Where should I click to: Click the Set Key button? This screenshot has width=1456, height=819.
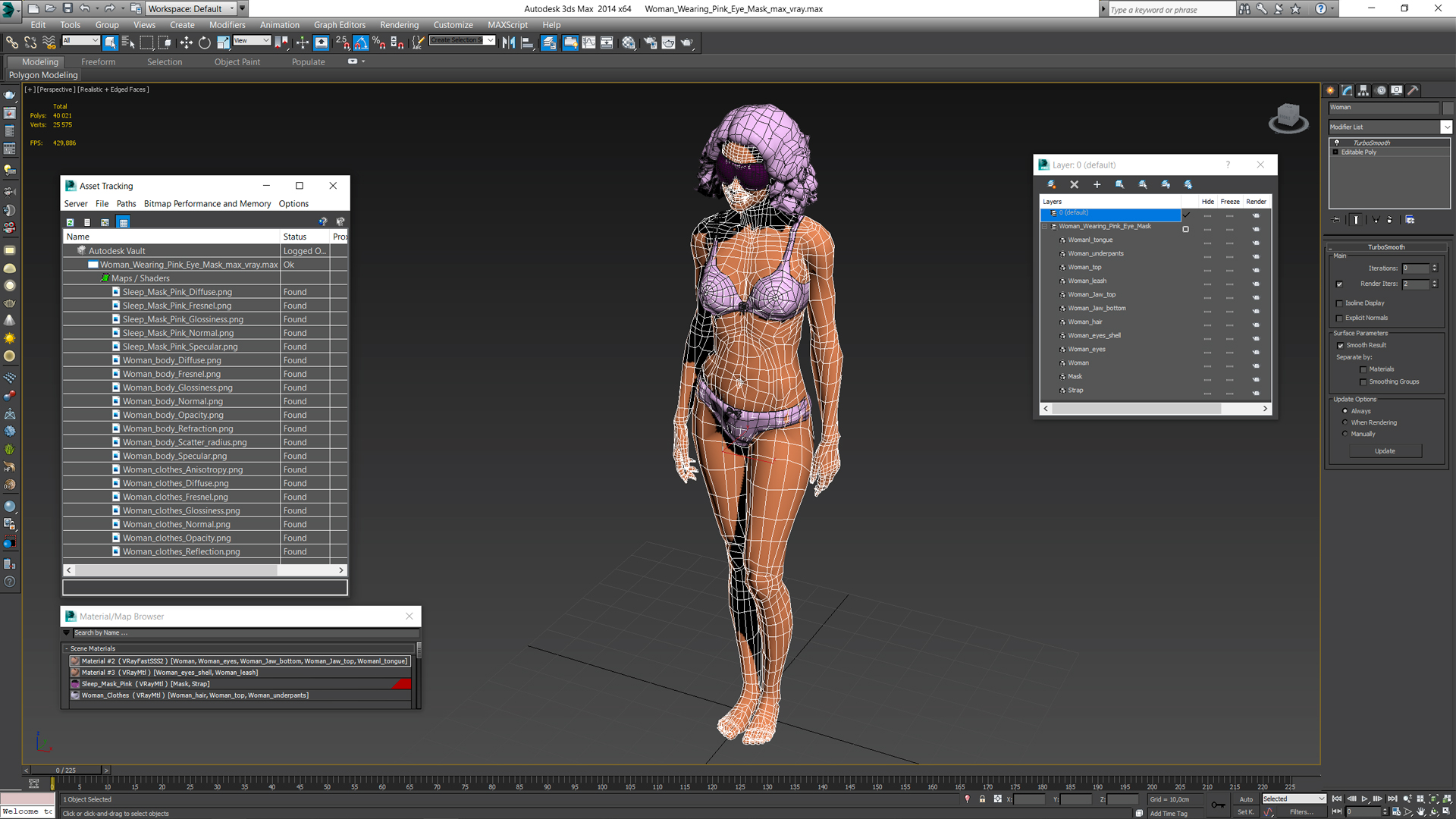(1246, 812)
